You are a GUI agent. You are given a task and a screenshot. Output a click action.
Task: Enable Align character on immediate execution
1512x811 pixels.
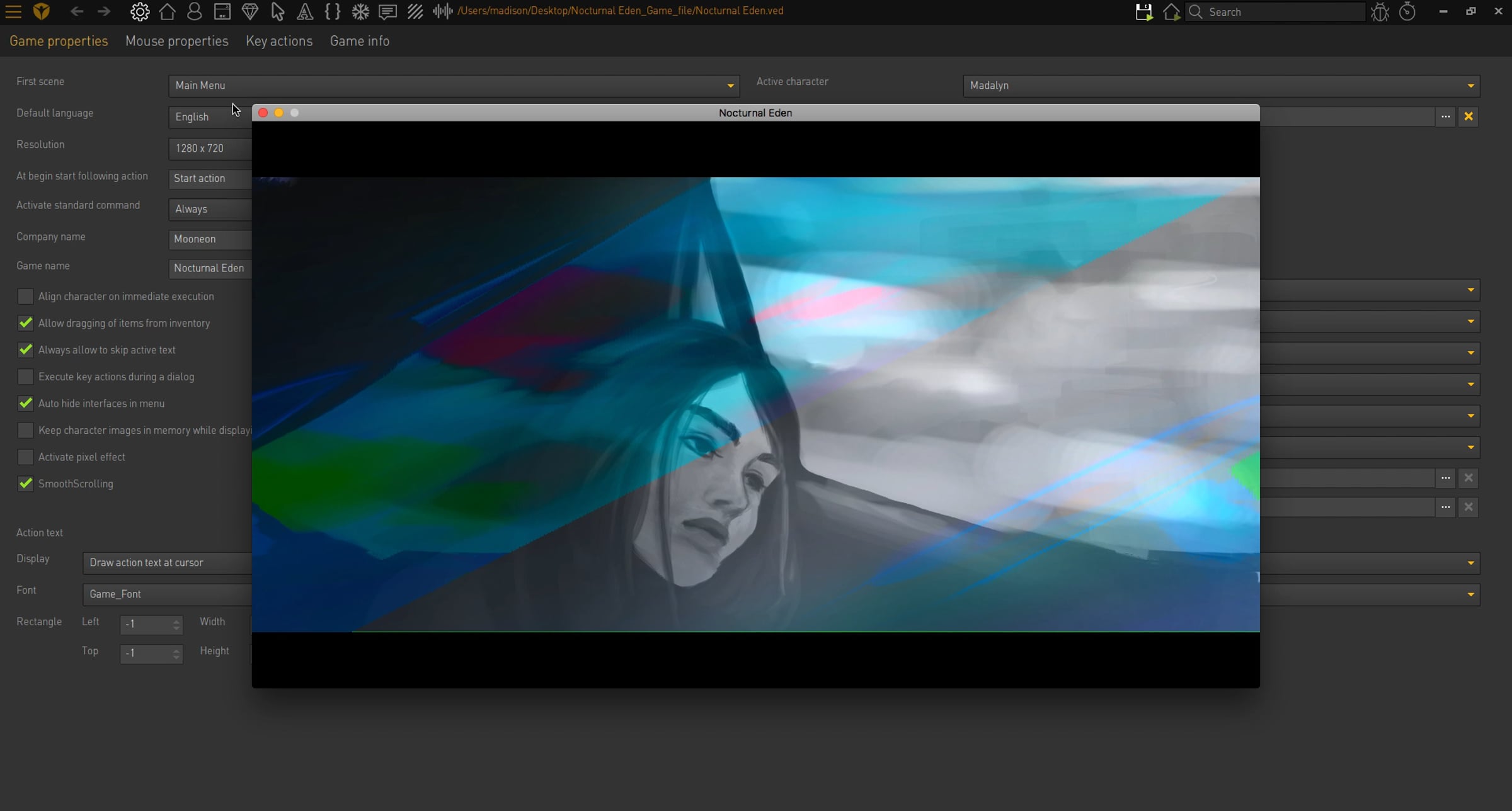tap(25, 297)
